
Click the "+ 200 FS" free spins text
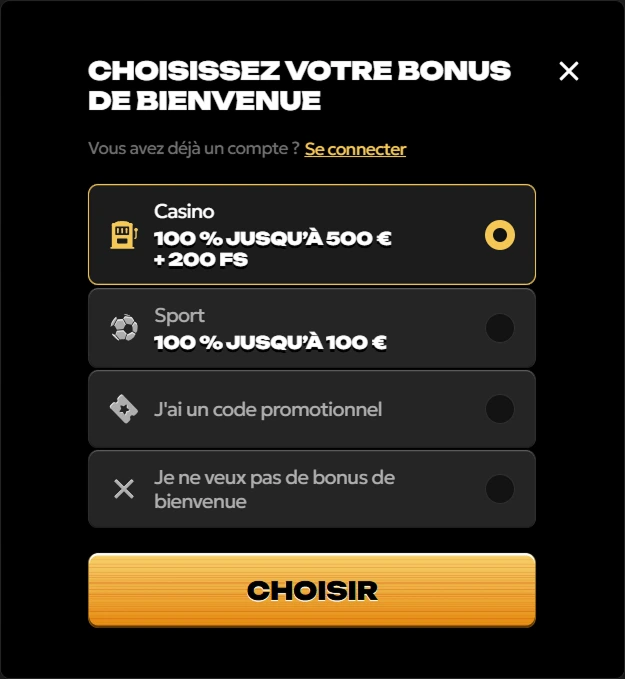click(x=201, y=259)
